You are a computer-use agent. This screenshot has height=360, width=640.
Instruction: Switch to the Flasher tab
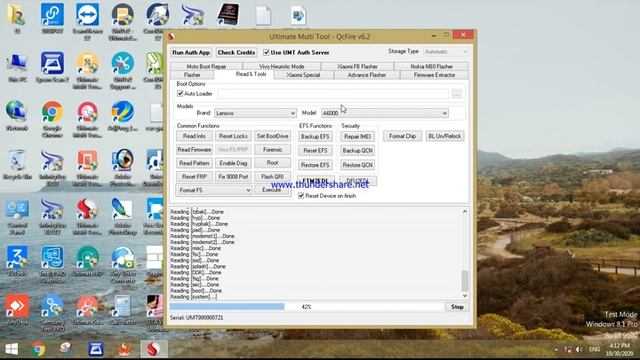point(192,75)
